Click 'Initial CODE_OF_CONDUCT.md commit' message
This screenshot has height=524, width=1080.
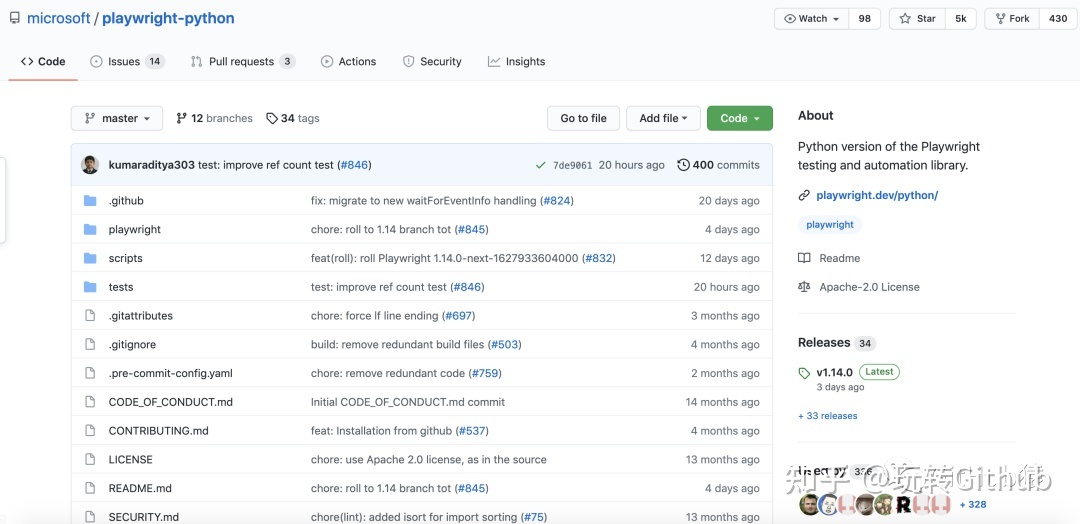click(x=408, y=402)
